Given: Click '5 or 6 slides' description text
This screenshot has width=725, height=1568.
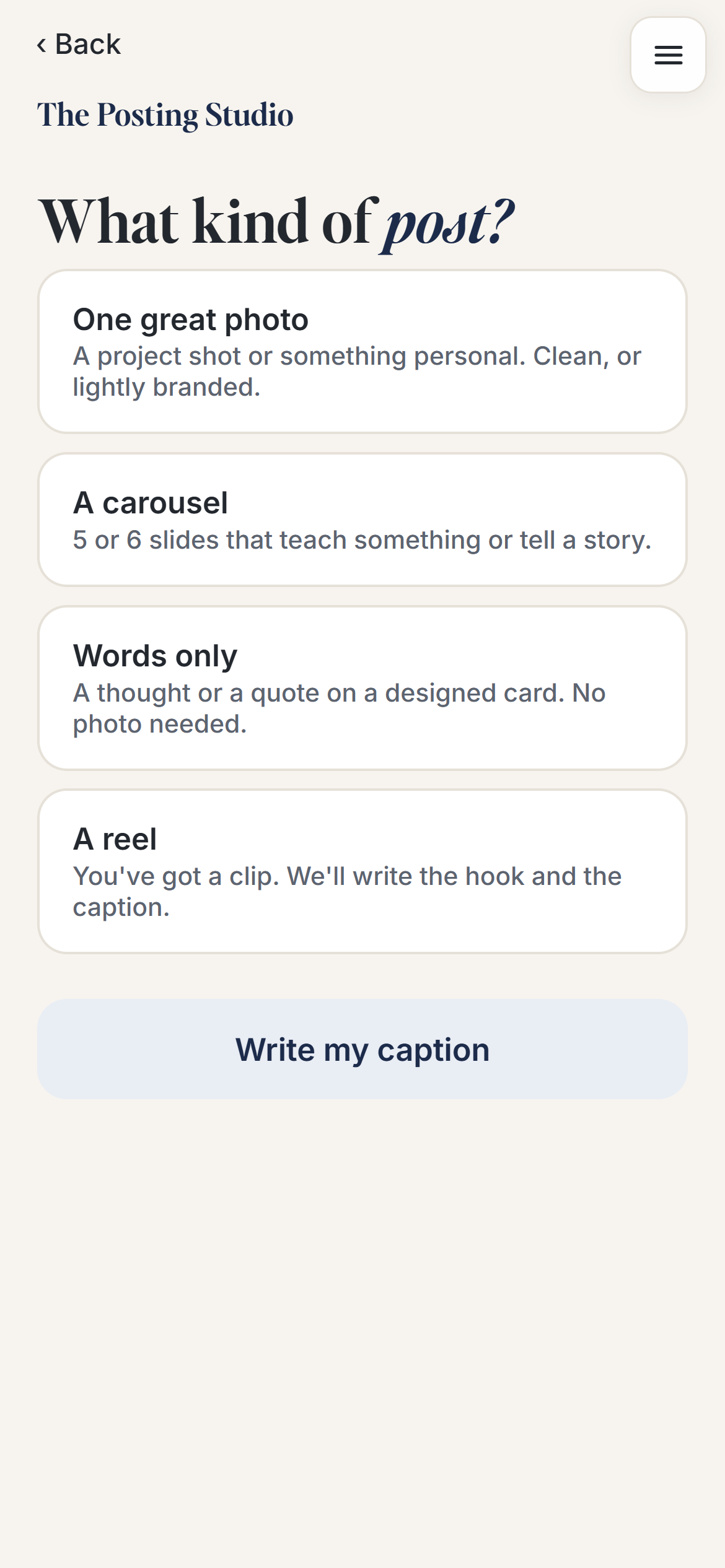Looking at the screenshot, I should pos(362,540).
